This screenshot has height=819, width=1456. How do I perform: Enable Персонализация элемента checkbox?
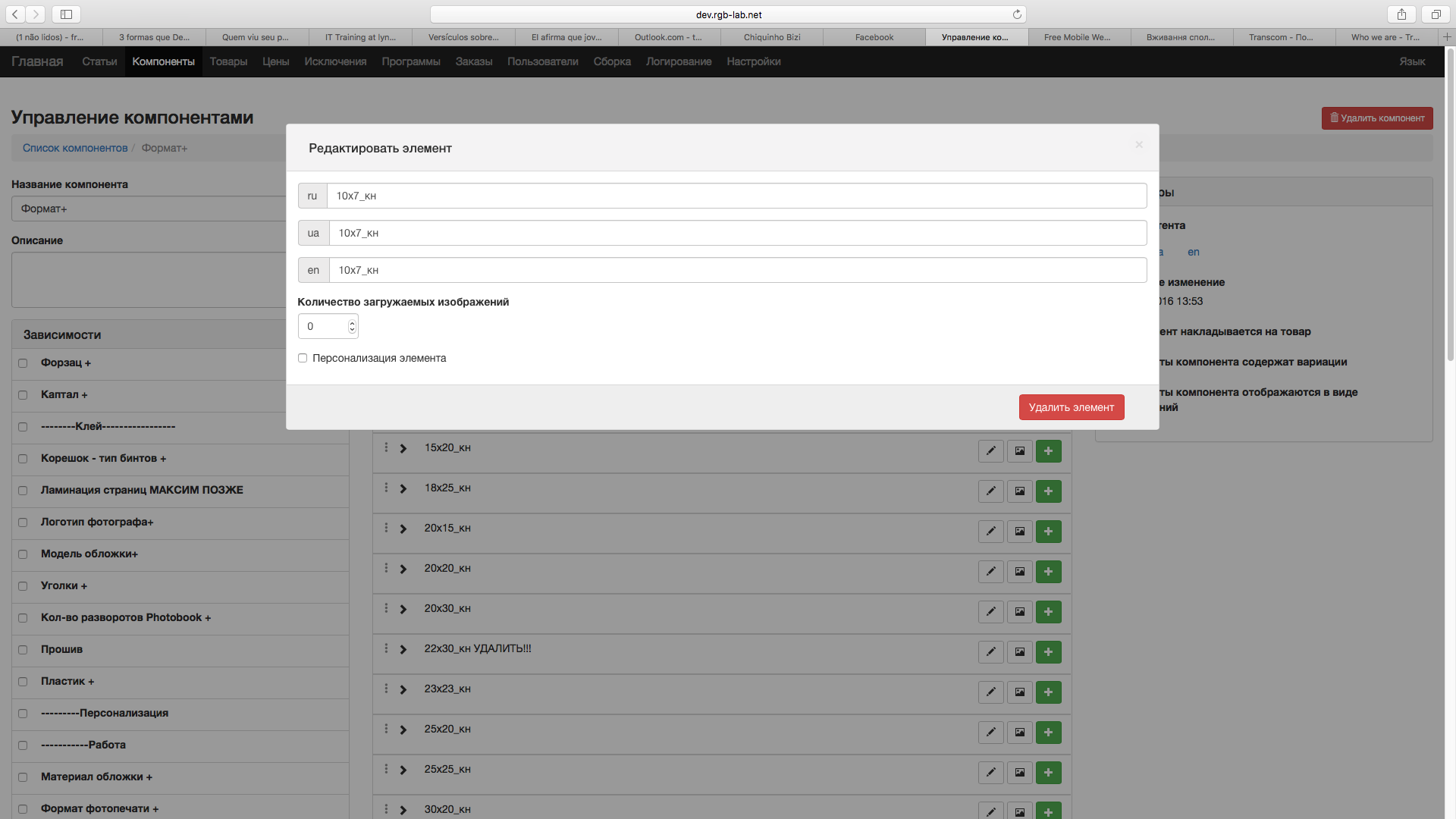303,358
